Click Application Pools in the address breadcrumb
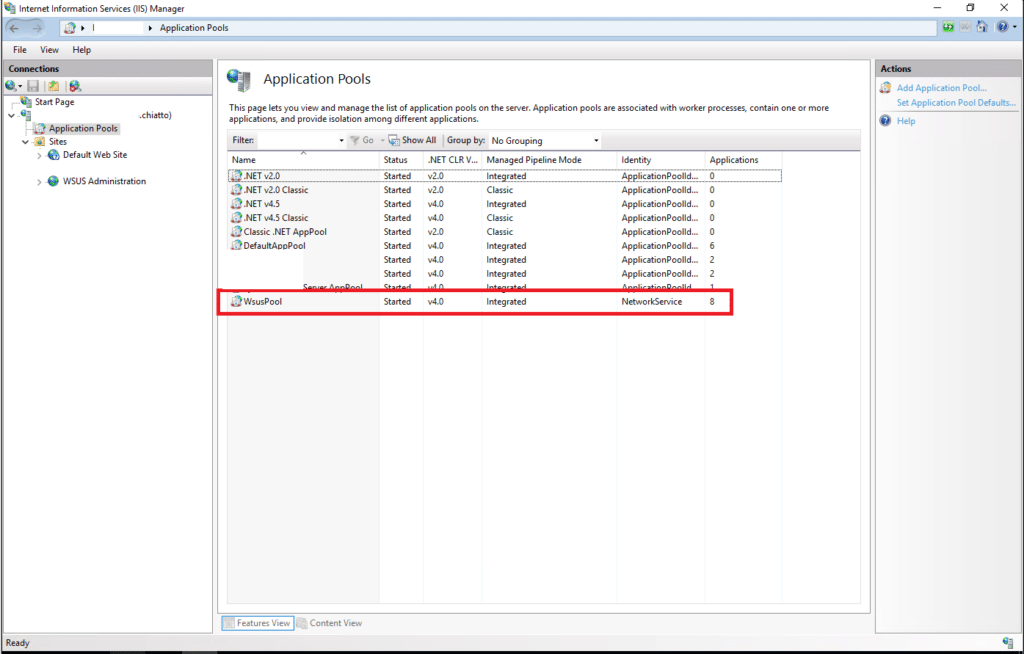Screen dimensions: 1024x654 tap(194, 28)
